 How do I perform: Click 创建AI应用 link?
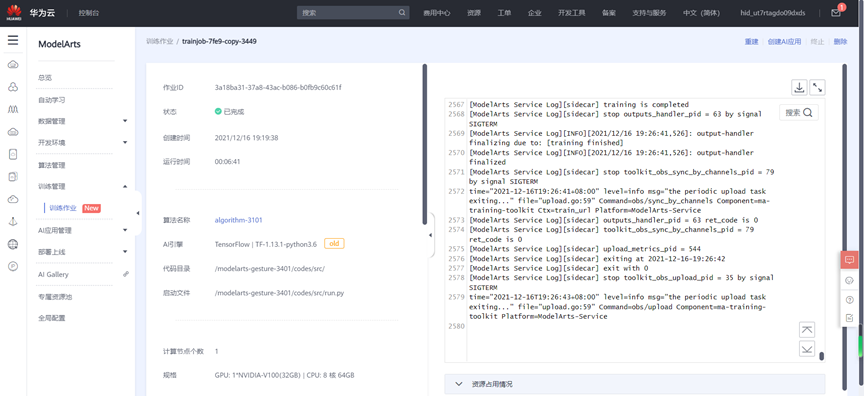click(784, 42)
